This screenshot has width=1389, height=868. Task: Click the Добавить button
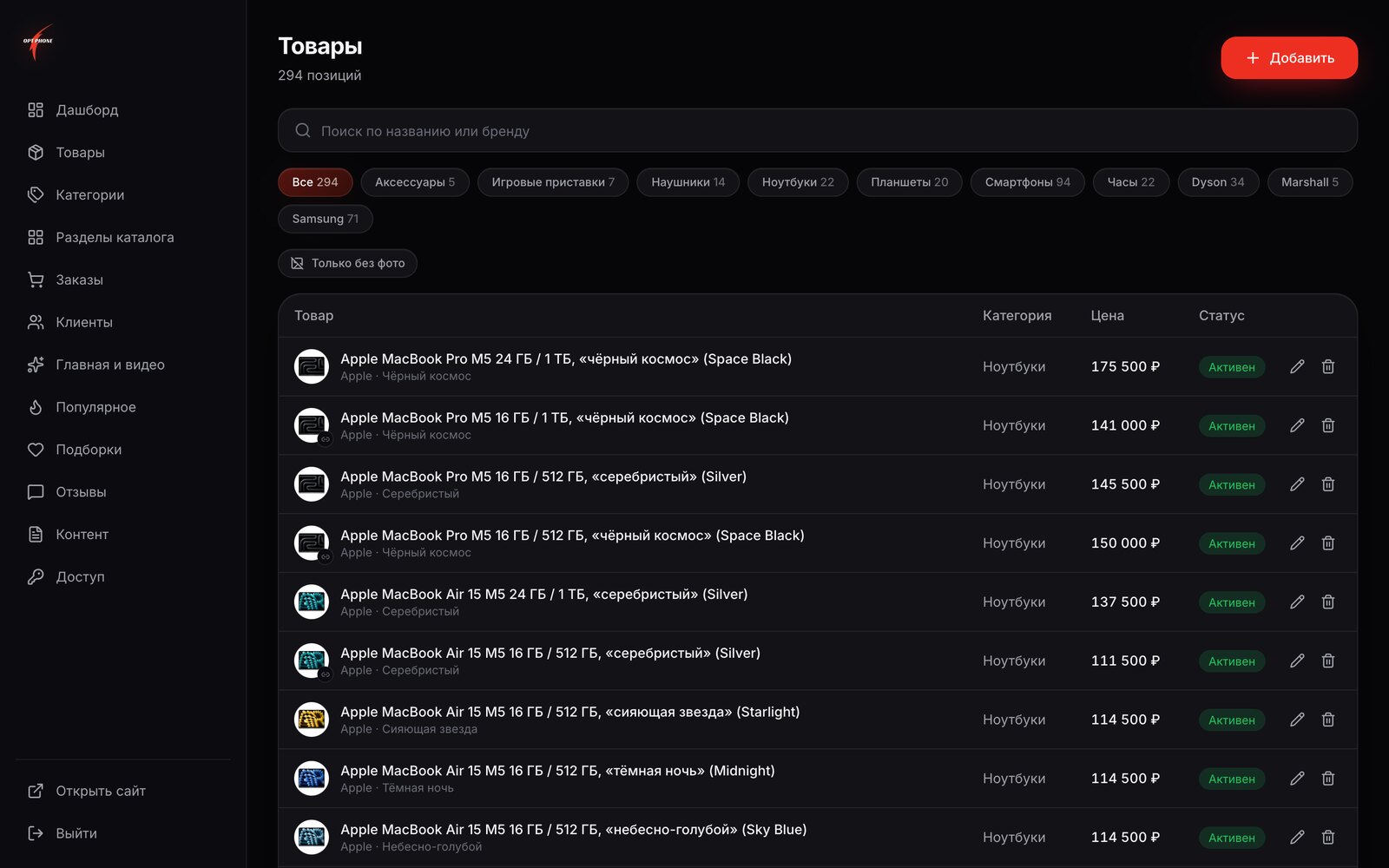[x=1289, y=58]
